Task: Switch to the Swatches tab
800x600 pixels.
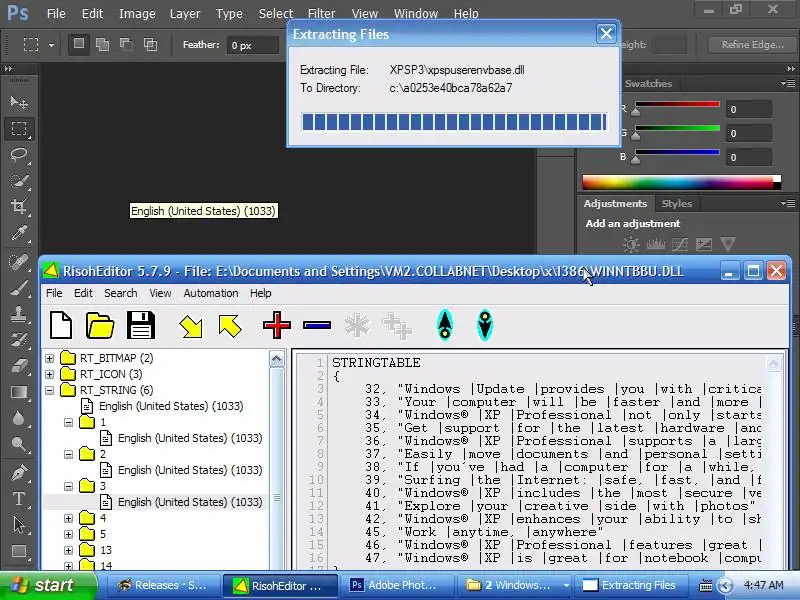Action: coord(648,84)
